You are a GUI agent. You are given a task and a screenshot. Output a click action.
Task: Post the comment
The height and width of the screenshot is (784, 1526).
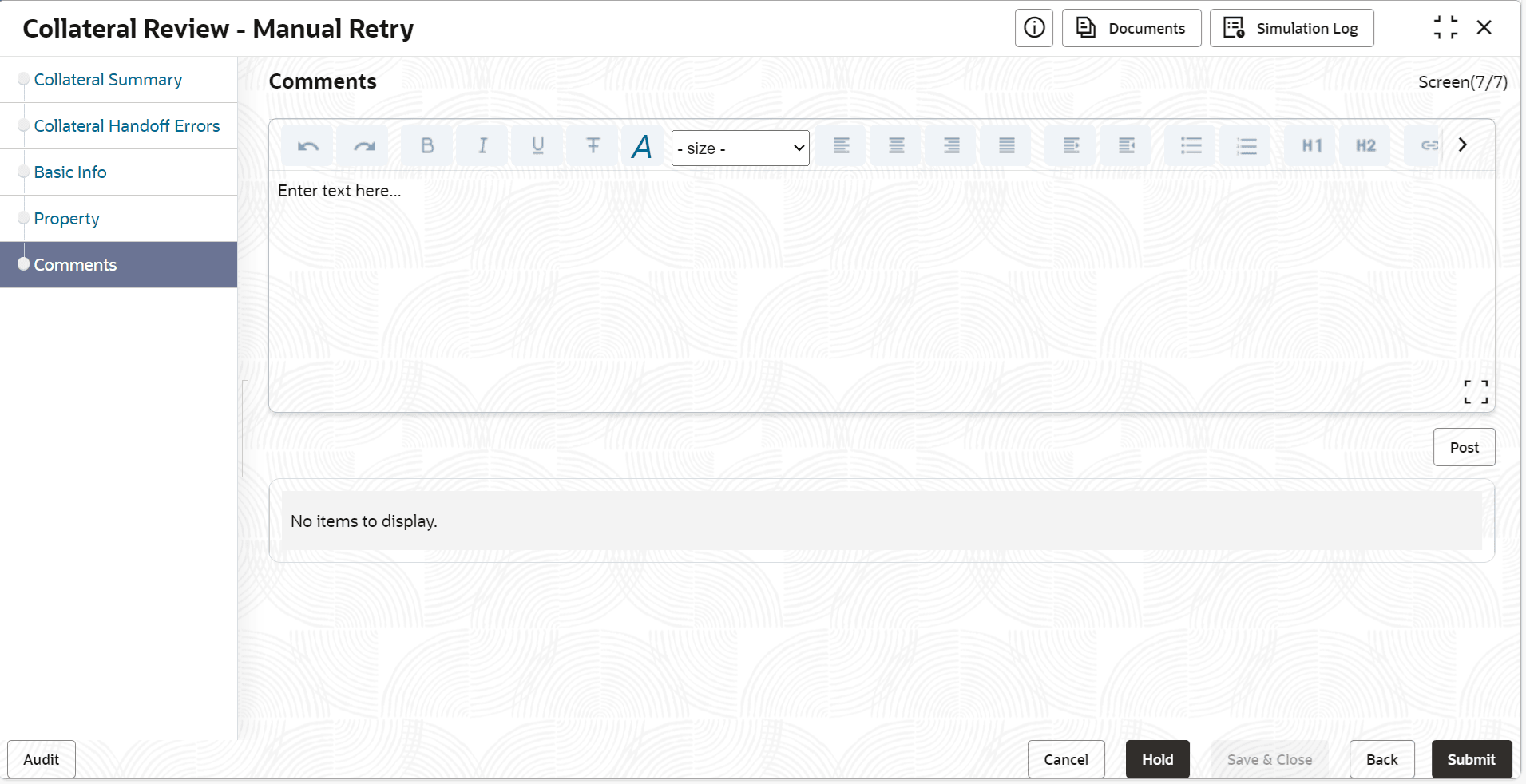tap(1465, 448)
